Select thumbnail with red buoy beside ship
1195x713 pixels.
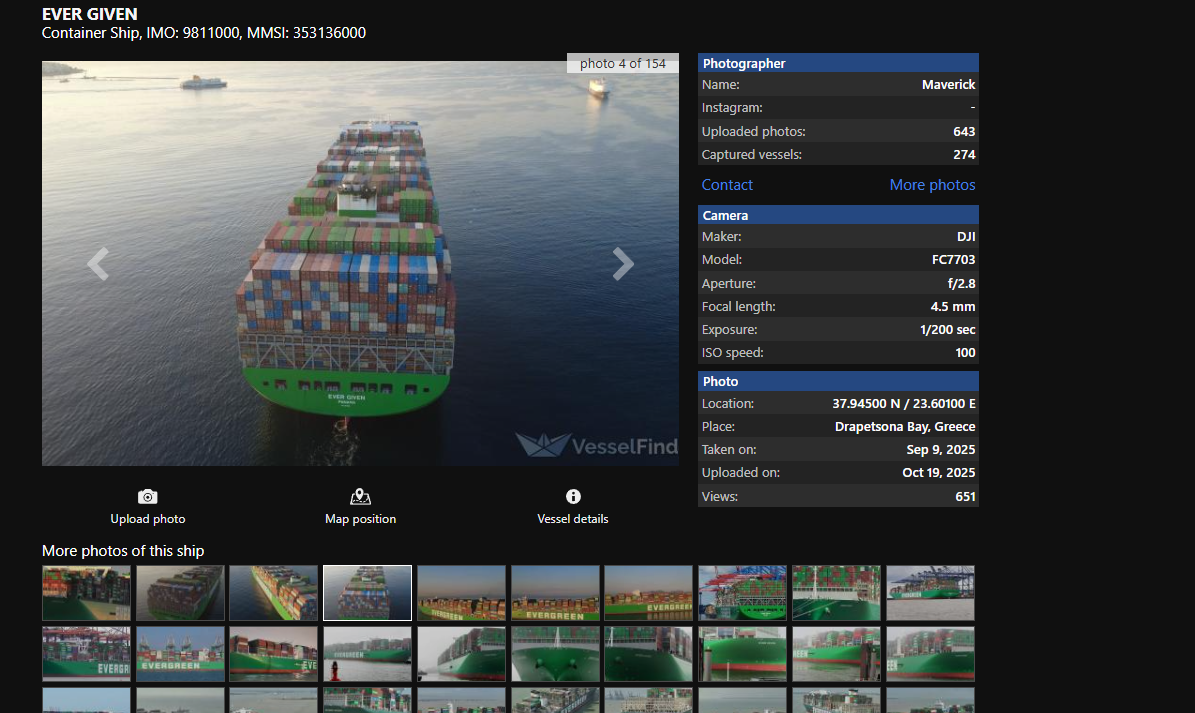[x=367, y=654]
